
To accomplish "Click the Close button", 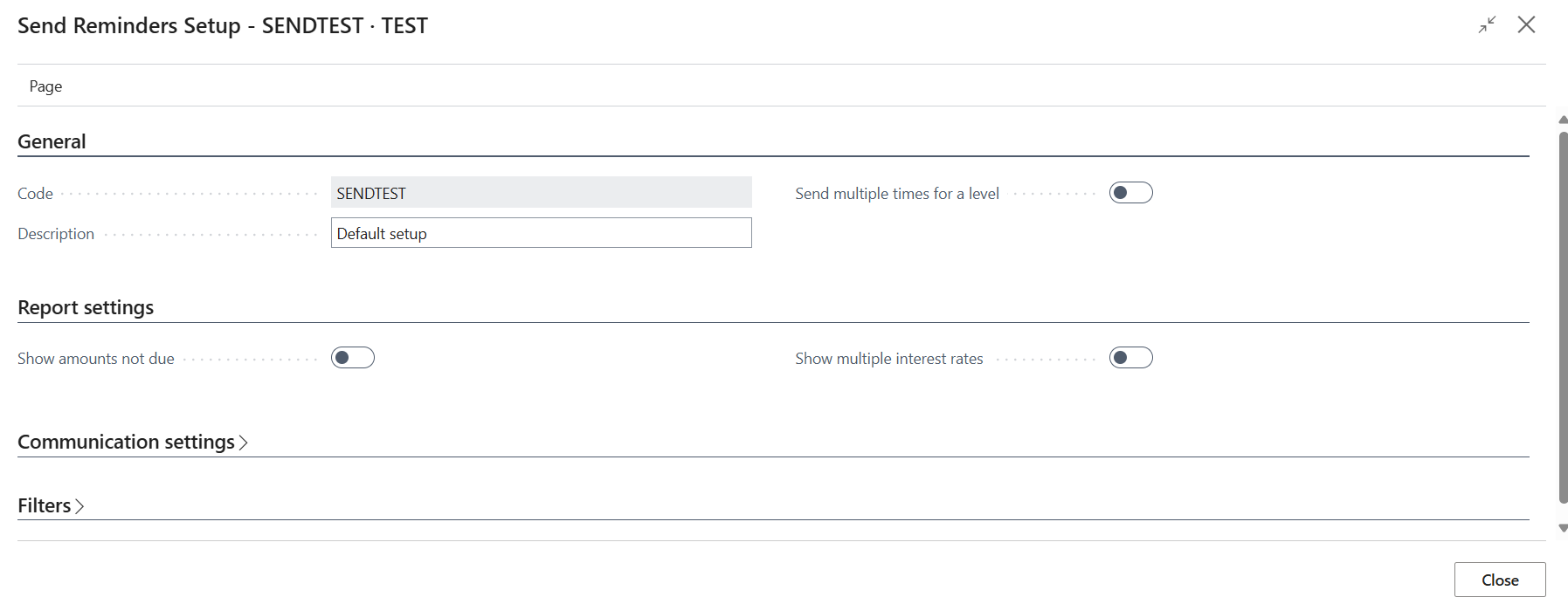I will coord(1500,580).
